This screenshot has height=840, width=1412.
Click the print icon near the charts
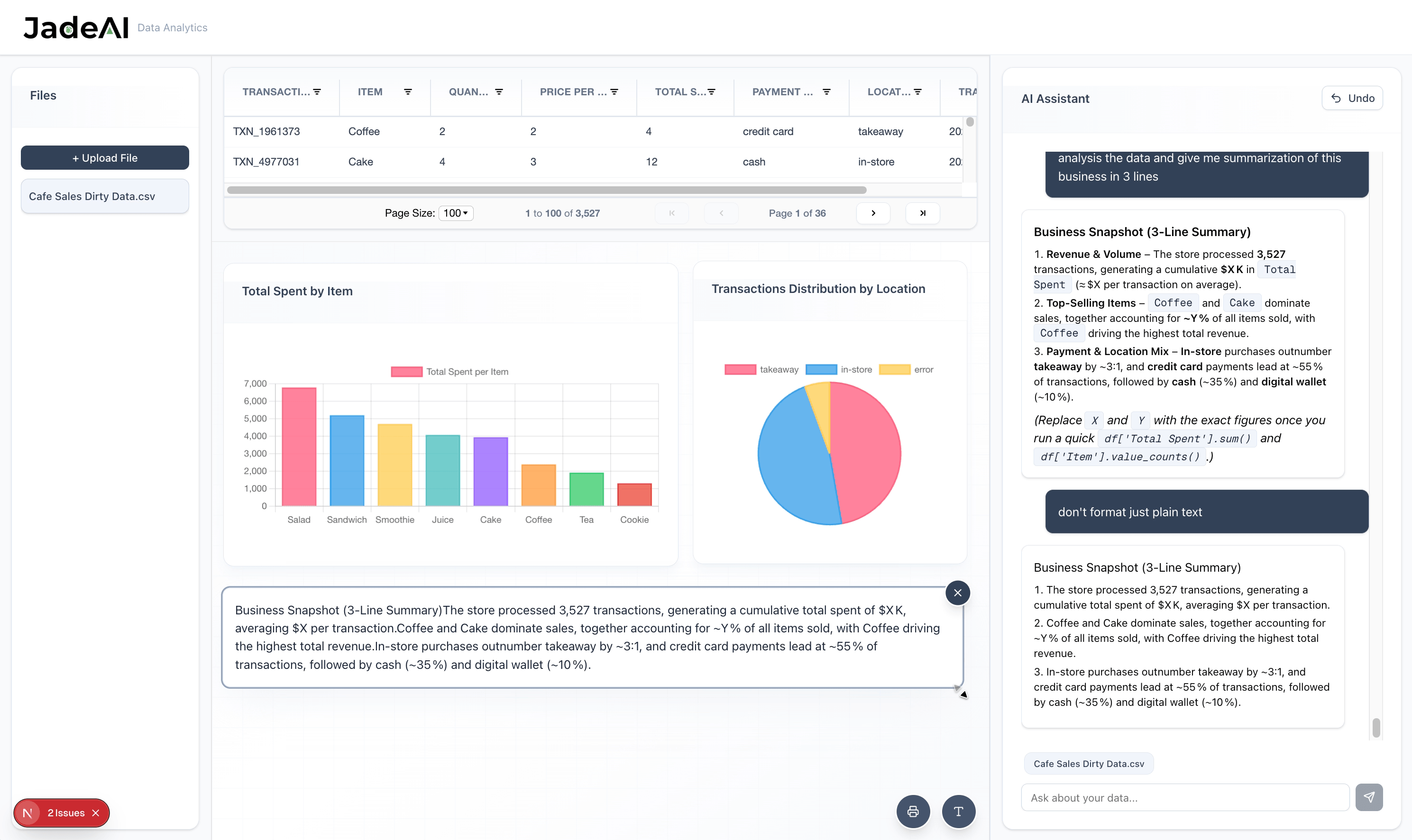point(913,811)
